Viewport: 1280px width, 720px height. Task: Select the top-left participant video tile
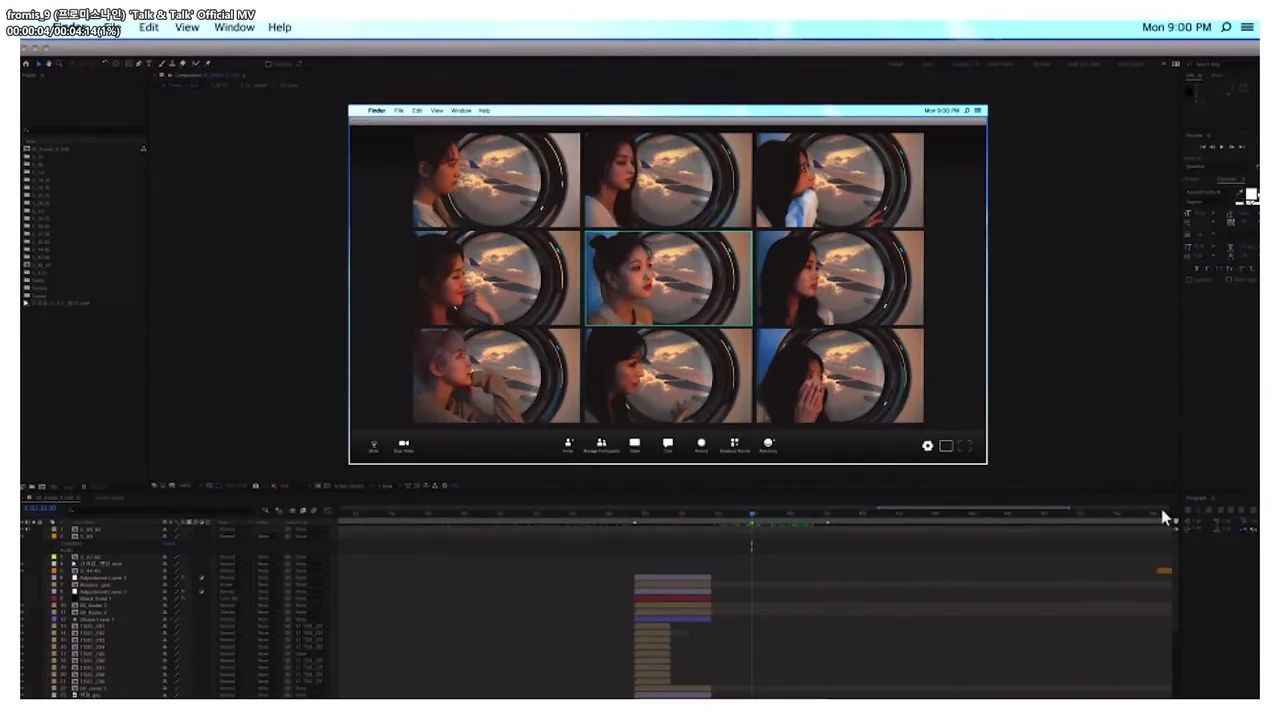497,181
